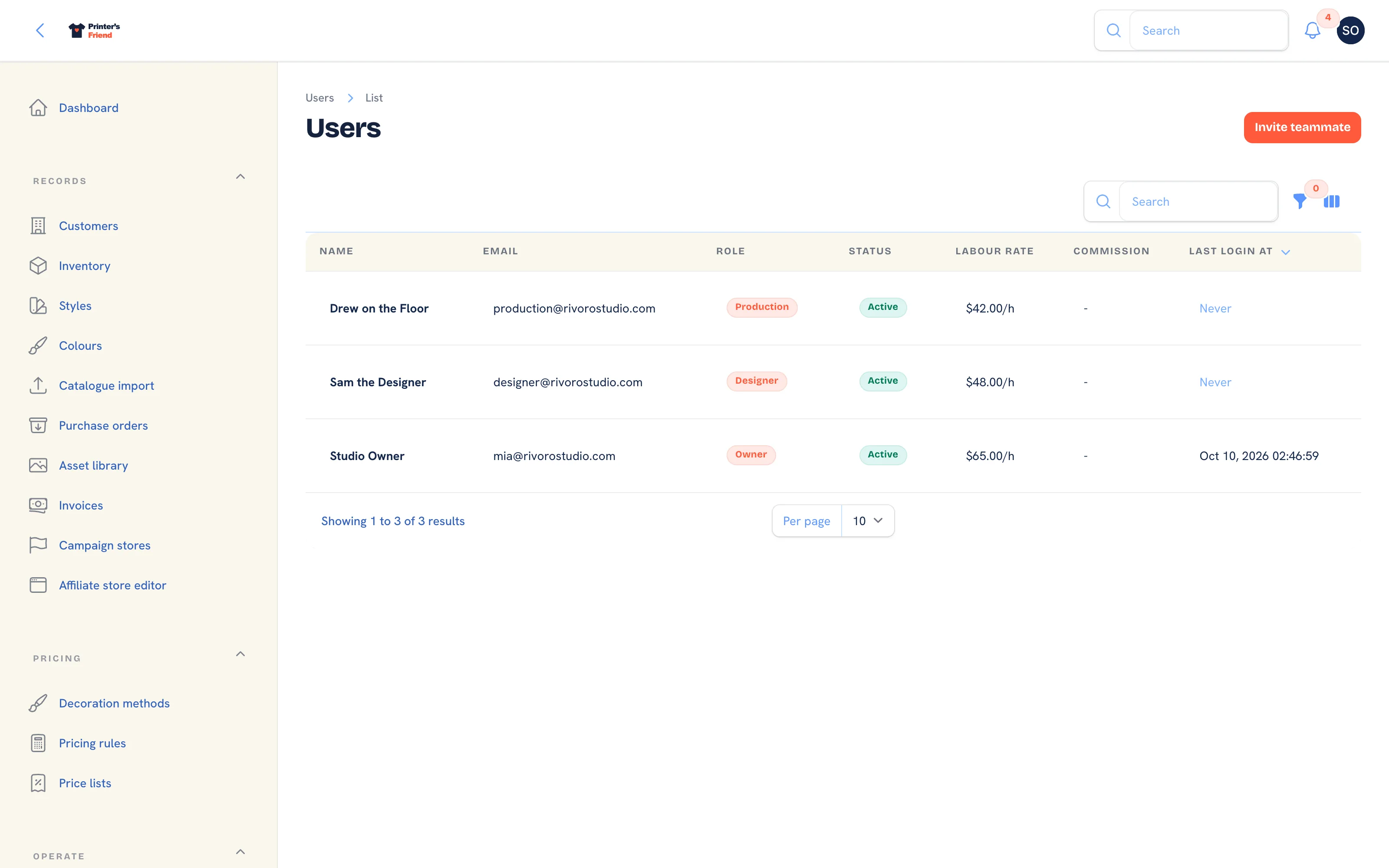Click the Colours paintbrush icon

click(x=39, y=345)
